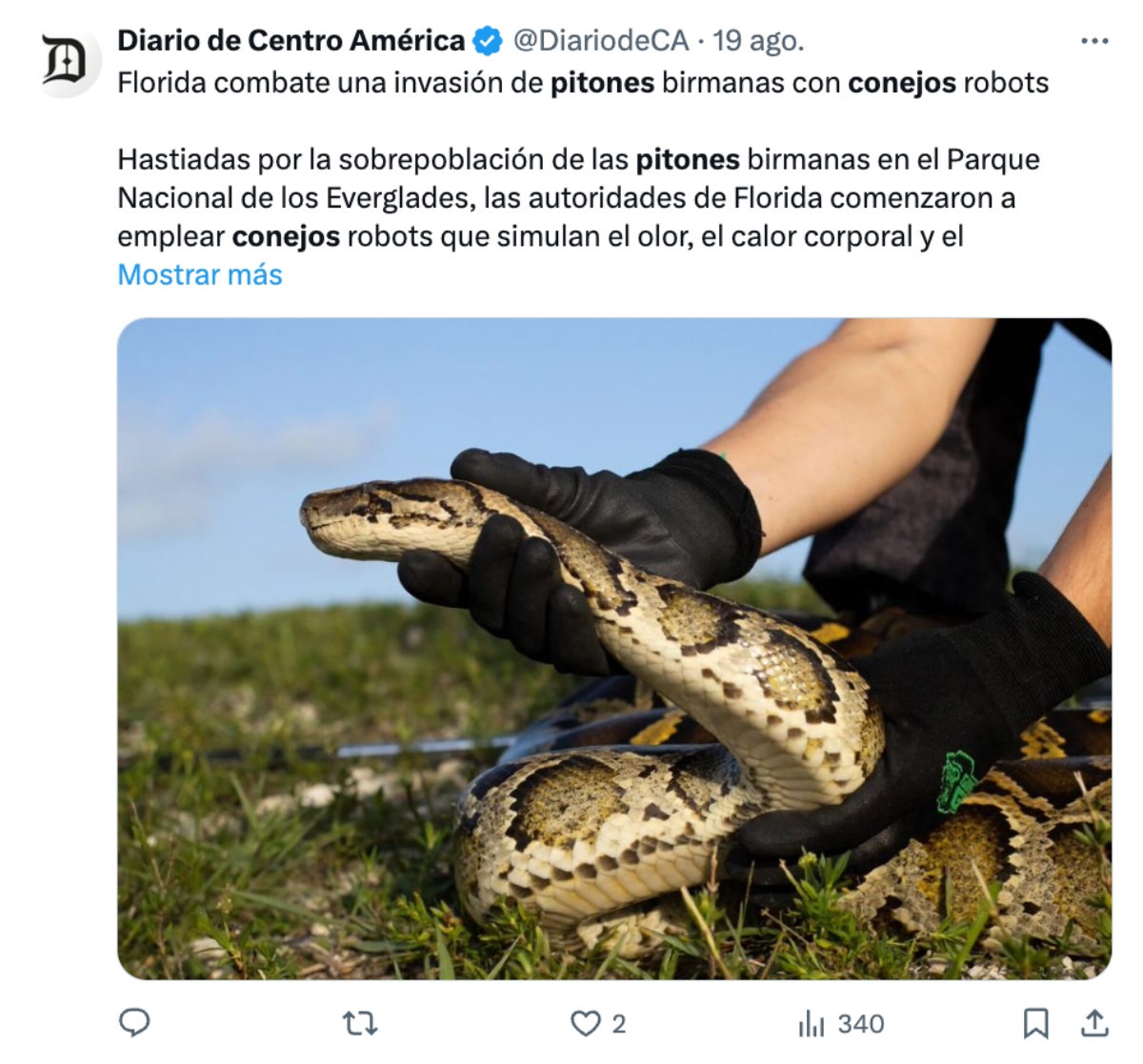Click the like count number 2
Screen dimensions: 1143x1064
pos(618,1024)
